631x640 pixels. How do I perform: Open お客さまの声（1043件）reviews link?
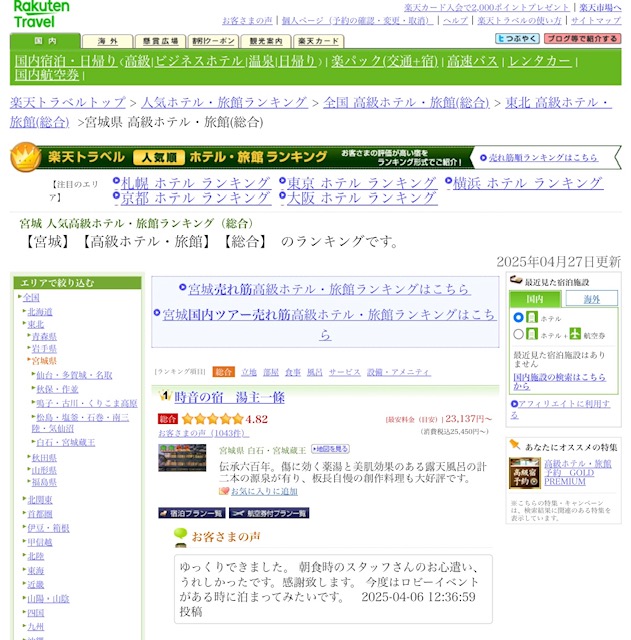[x=204, y=433]
